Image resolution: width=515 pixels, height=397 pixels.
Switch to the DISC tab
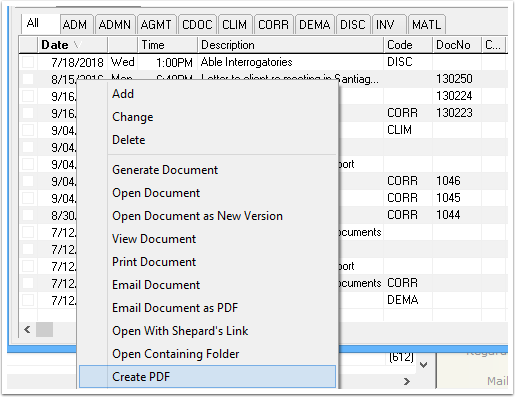[x=353, y=25]
